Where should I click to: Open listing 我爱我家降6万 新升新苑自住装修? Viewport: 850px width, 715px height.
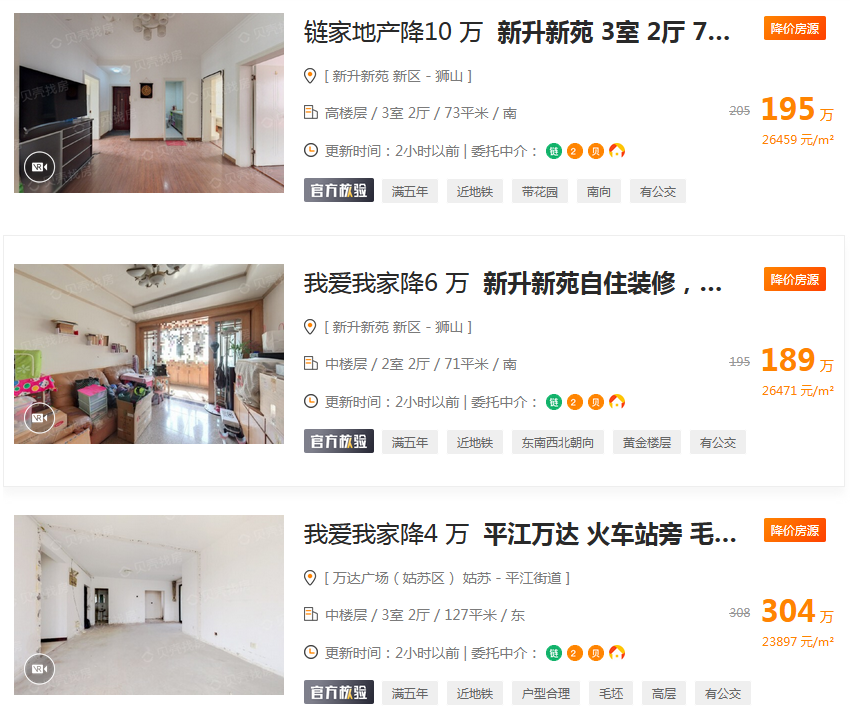(x=513, y=283)
